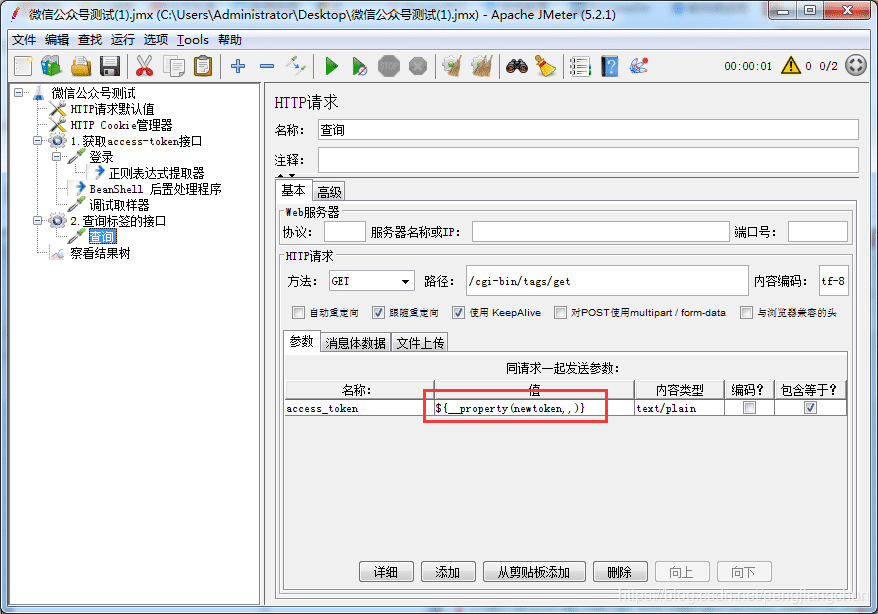
Task: Toggle the Use KeepAlive checkbox
Action: point(459,312)
